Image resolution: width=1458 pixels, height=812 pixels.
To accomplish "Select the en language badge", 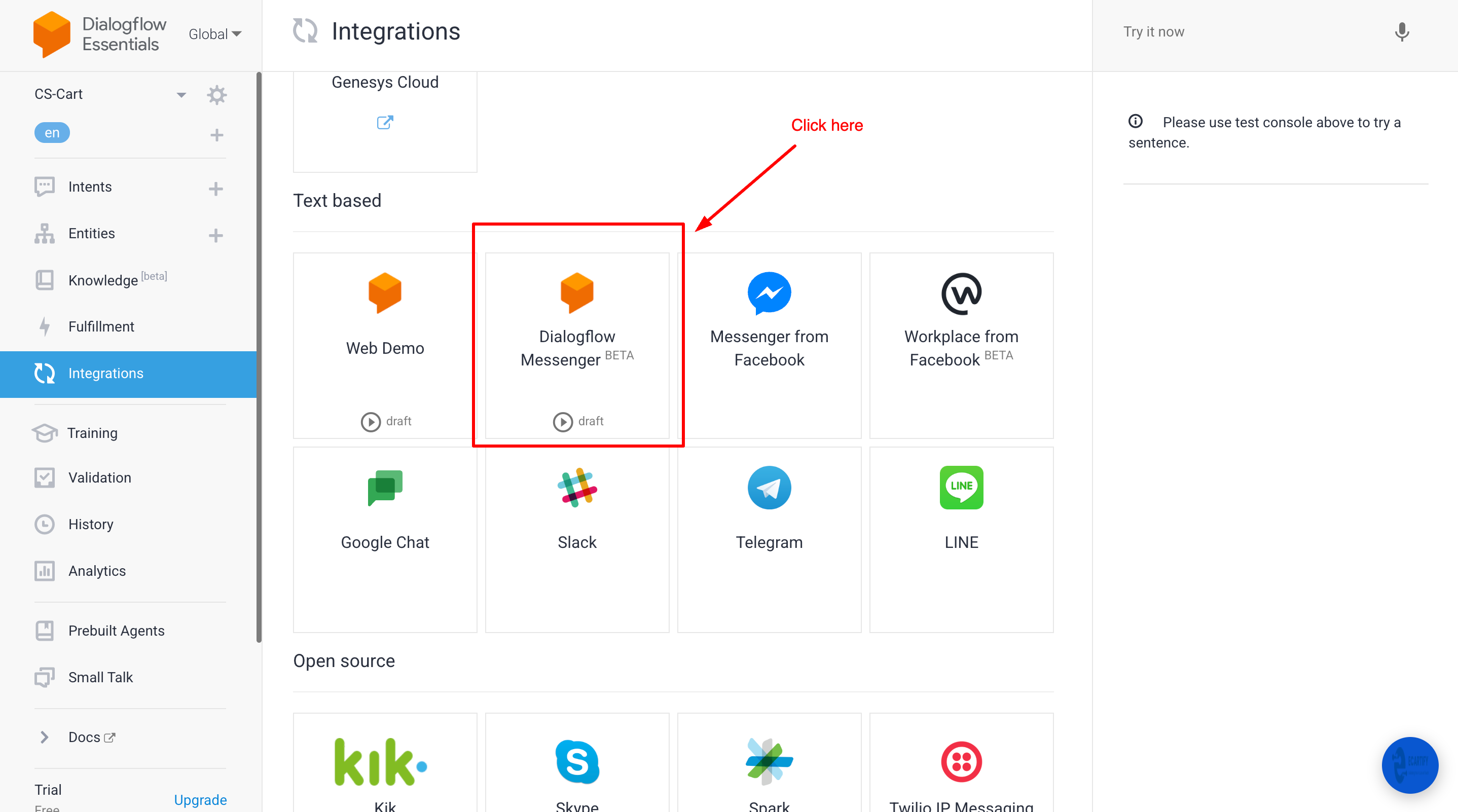I will click(52, 133).
